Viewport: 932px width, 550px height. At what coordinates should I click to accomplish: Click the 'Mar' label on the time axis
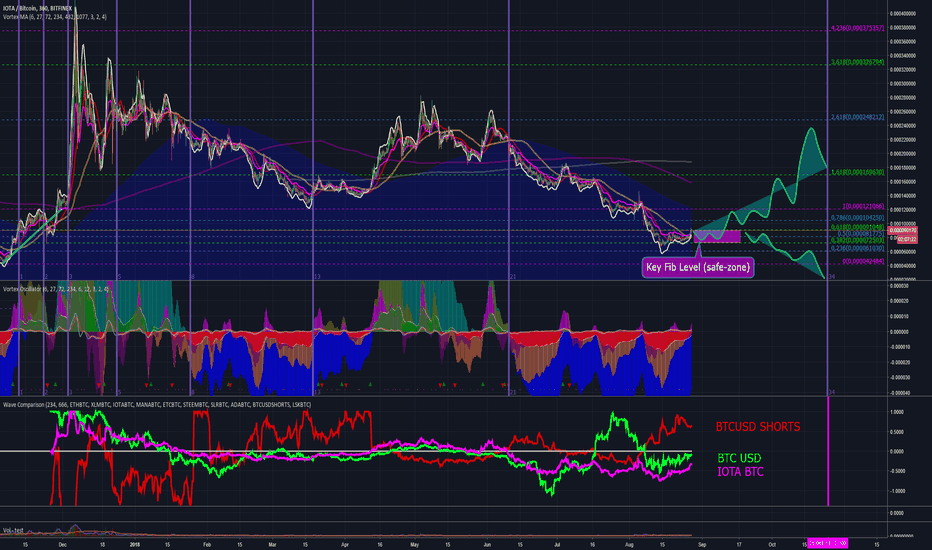pos(272,544)
